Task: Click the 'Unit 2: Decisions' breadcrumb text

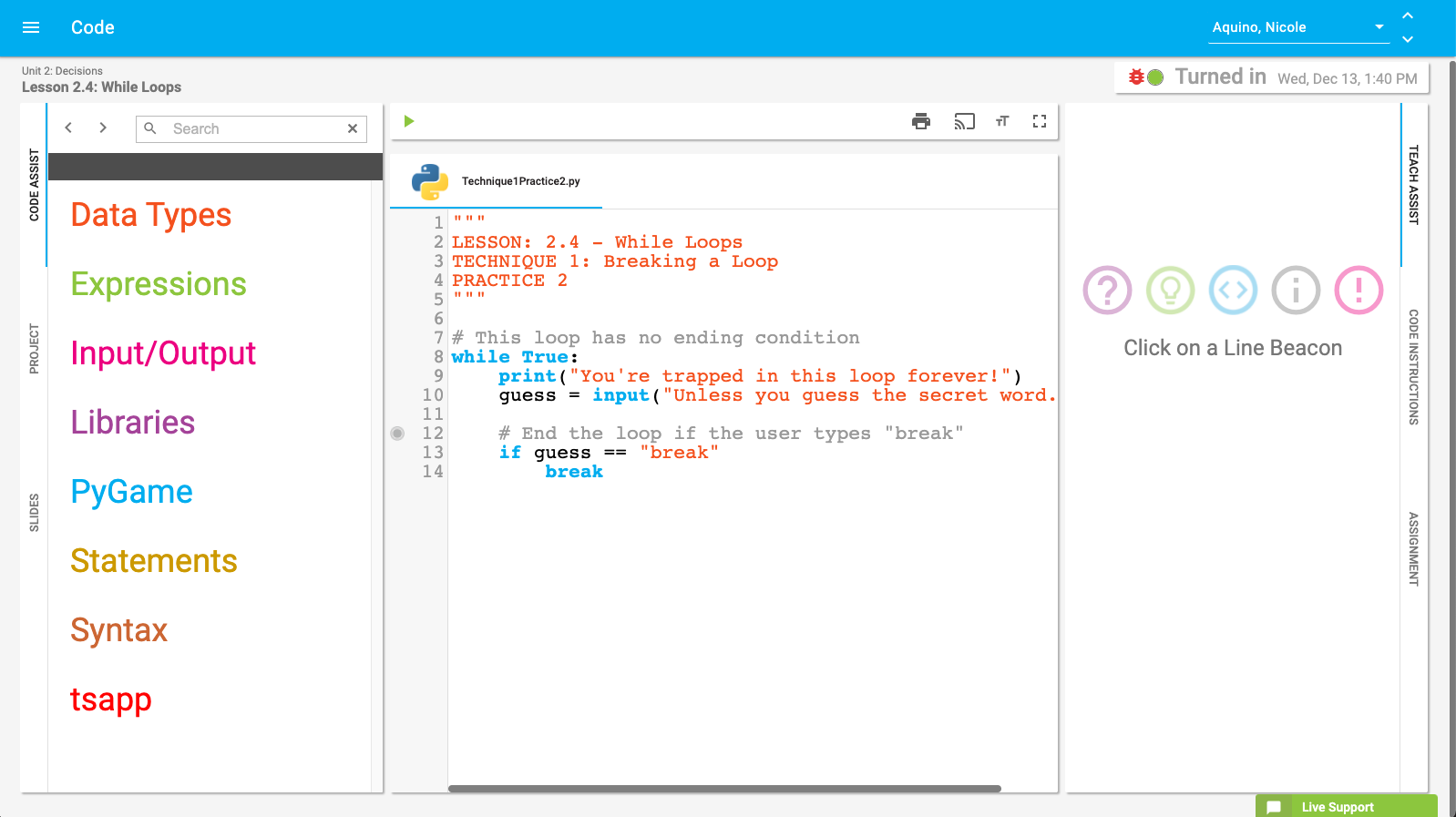Action: [62, 71]
